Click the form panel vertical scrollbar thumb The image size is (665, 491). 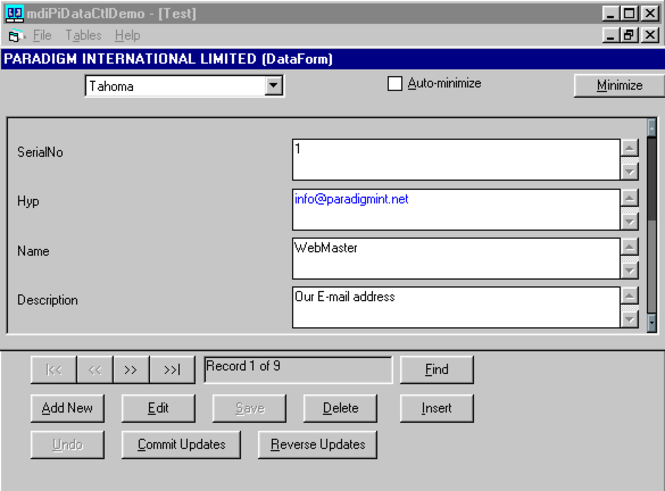652,179
